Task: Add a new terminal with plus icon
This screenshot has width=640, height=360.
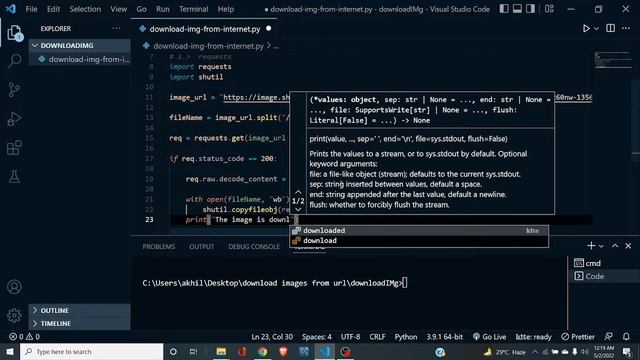Action: (591, 246)
